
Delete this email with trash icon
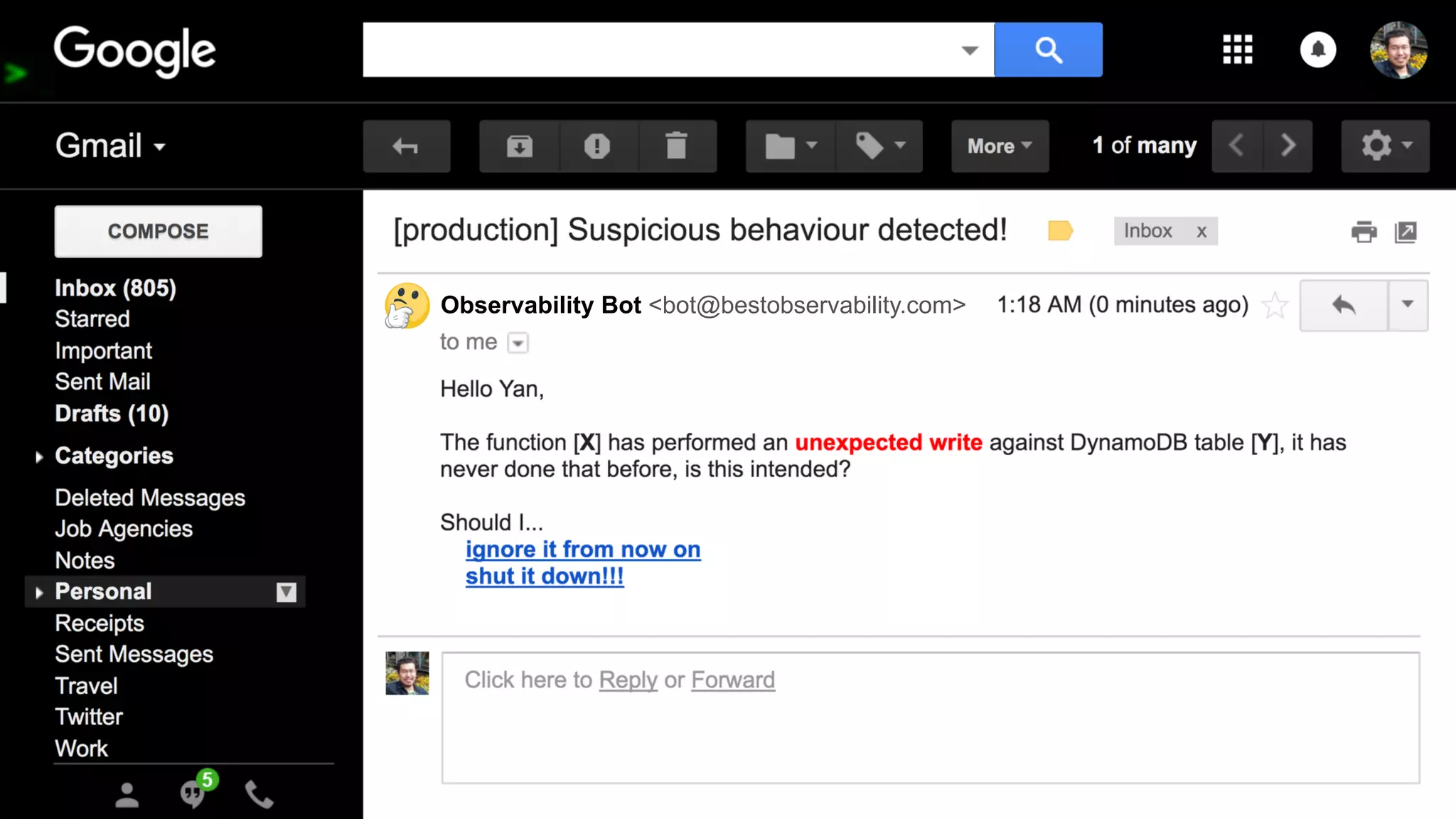click(x=677, y=146)
